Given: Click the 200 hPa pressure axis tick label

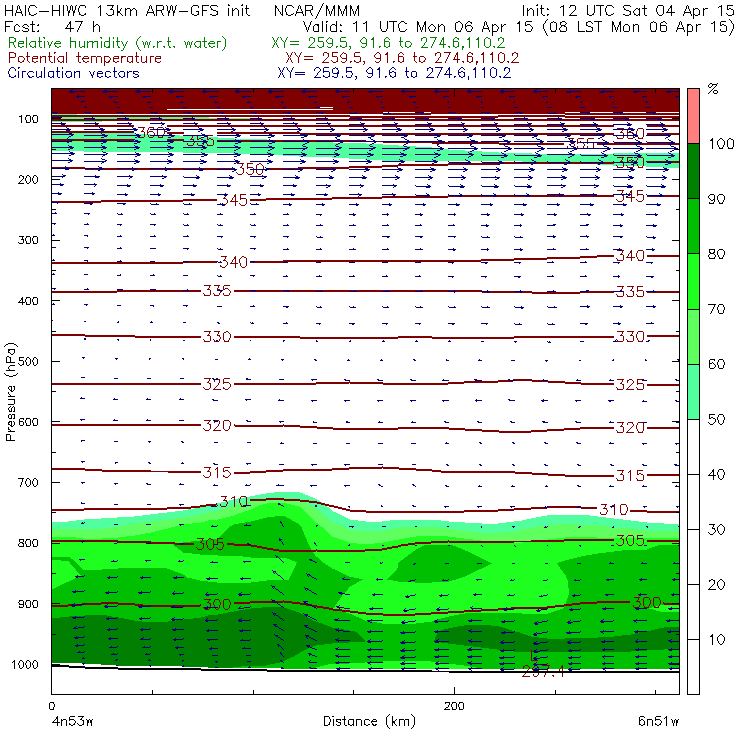Looking at the screenshot, I should 28,179.
